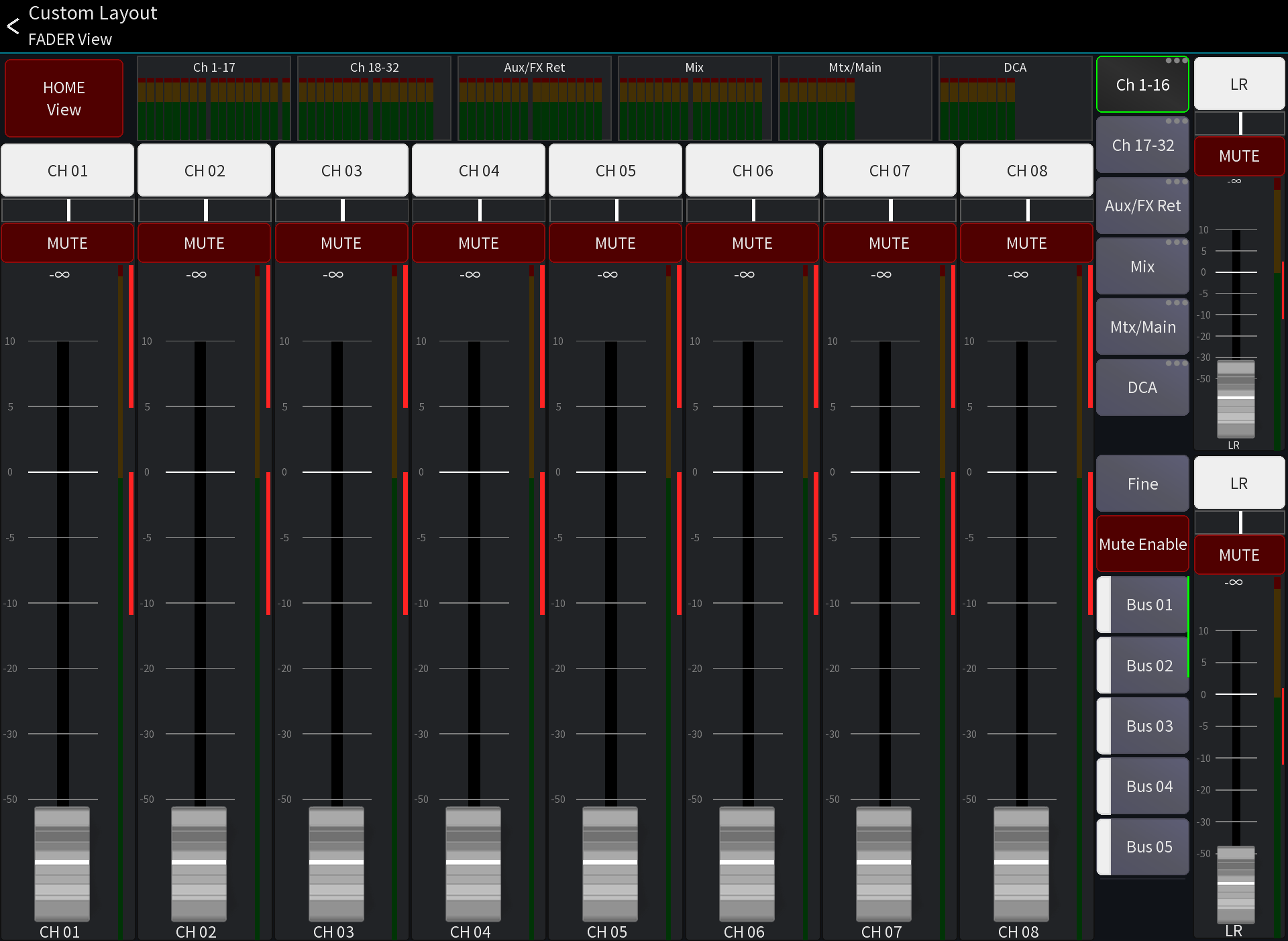Mute the lower LR master

(1239, 555)
